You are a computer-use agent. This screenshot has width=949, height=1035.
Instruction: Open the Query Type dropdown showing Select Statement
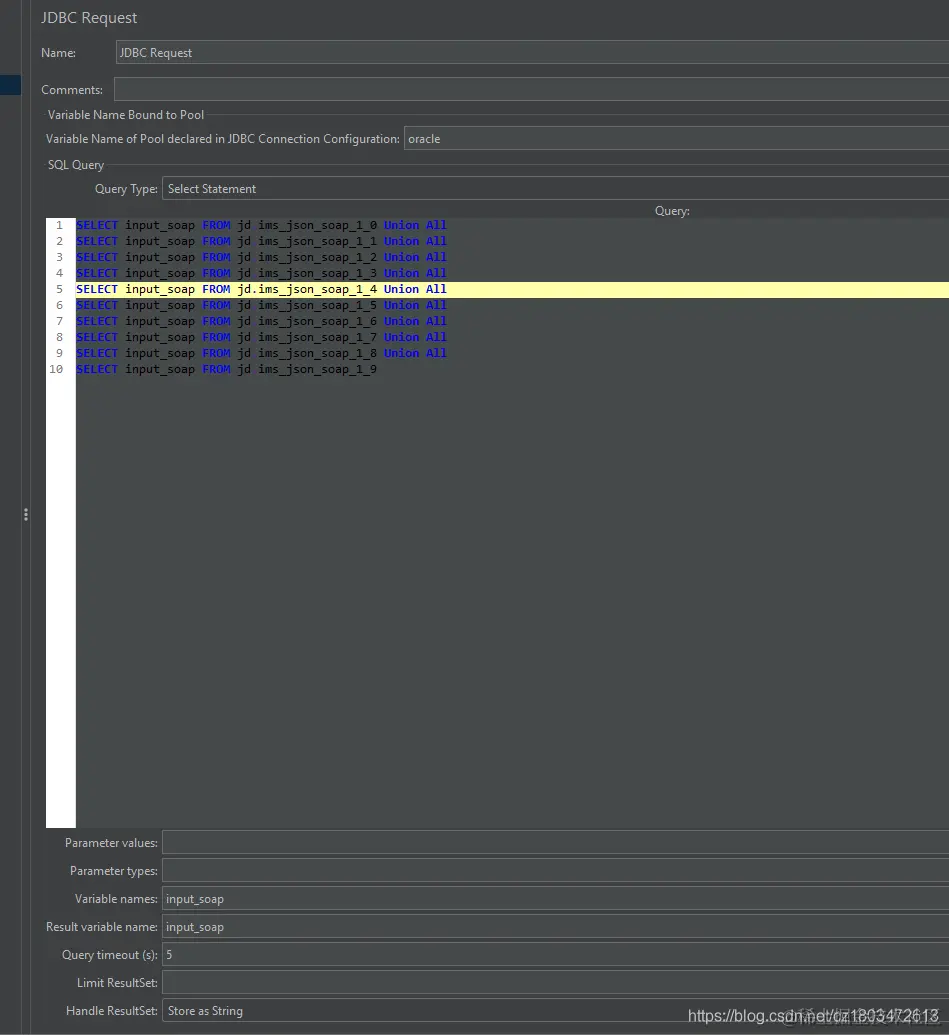(556, 188)
